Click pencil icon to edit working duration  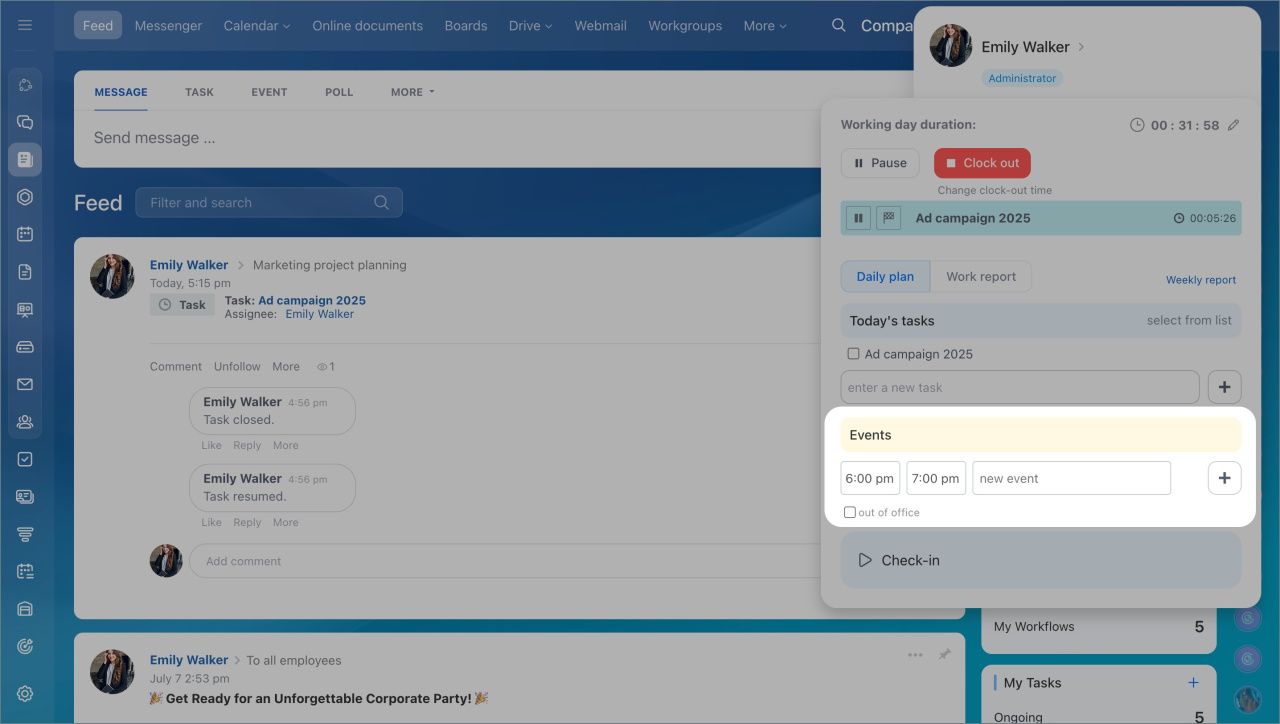pos(1233,125)
